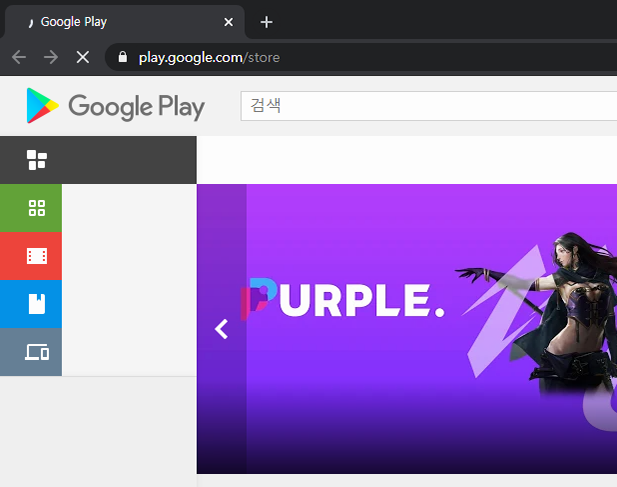This screenshot has height=487, width=617.
Task: Open the Apps category green icon
Action: click(x=37, y=208)
